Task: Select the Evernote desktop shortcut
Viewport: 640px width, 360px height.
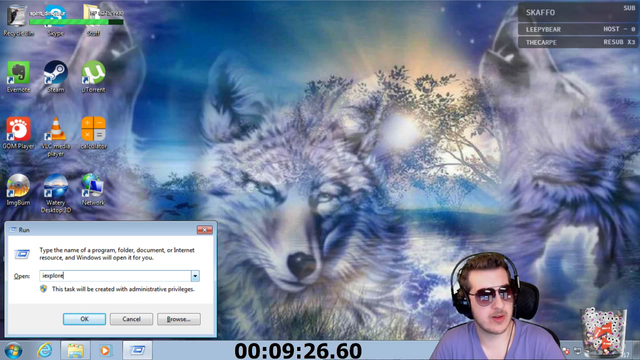Action: [18, 77]
